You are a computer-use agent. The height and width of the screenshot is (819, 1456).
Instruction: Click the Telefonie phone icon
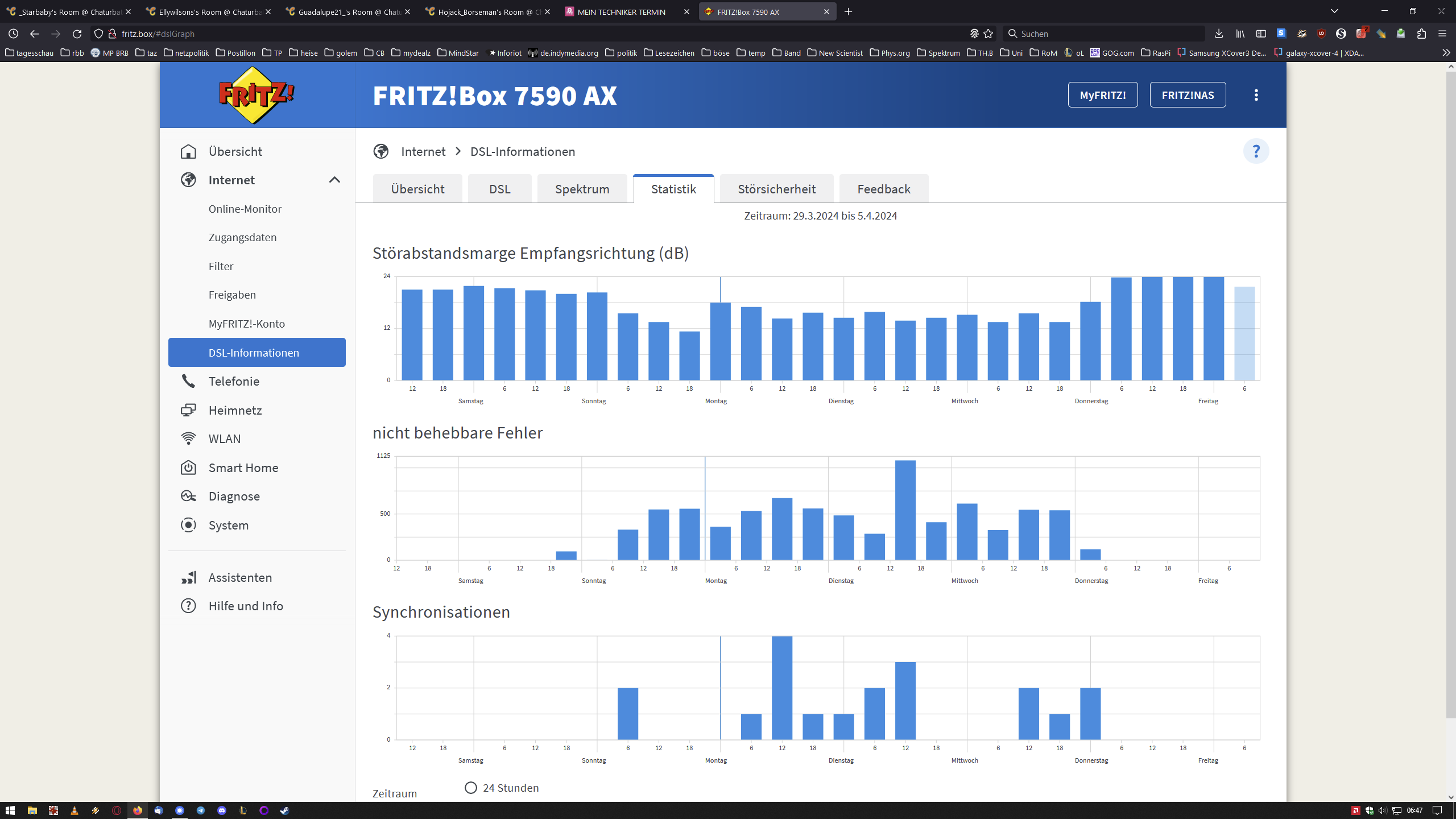tap(188, 381)
